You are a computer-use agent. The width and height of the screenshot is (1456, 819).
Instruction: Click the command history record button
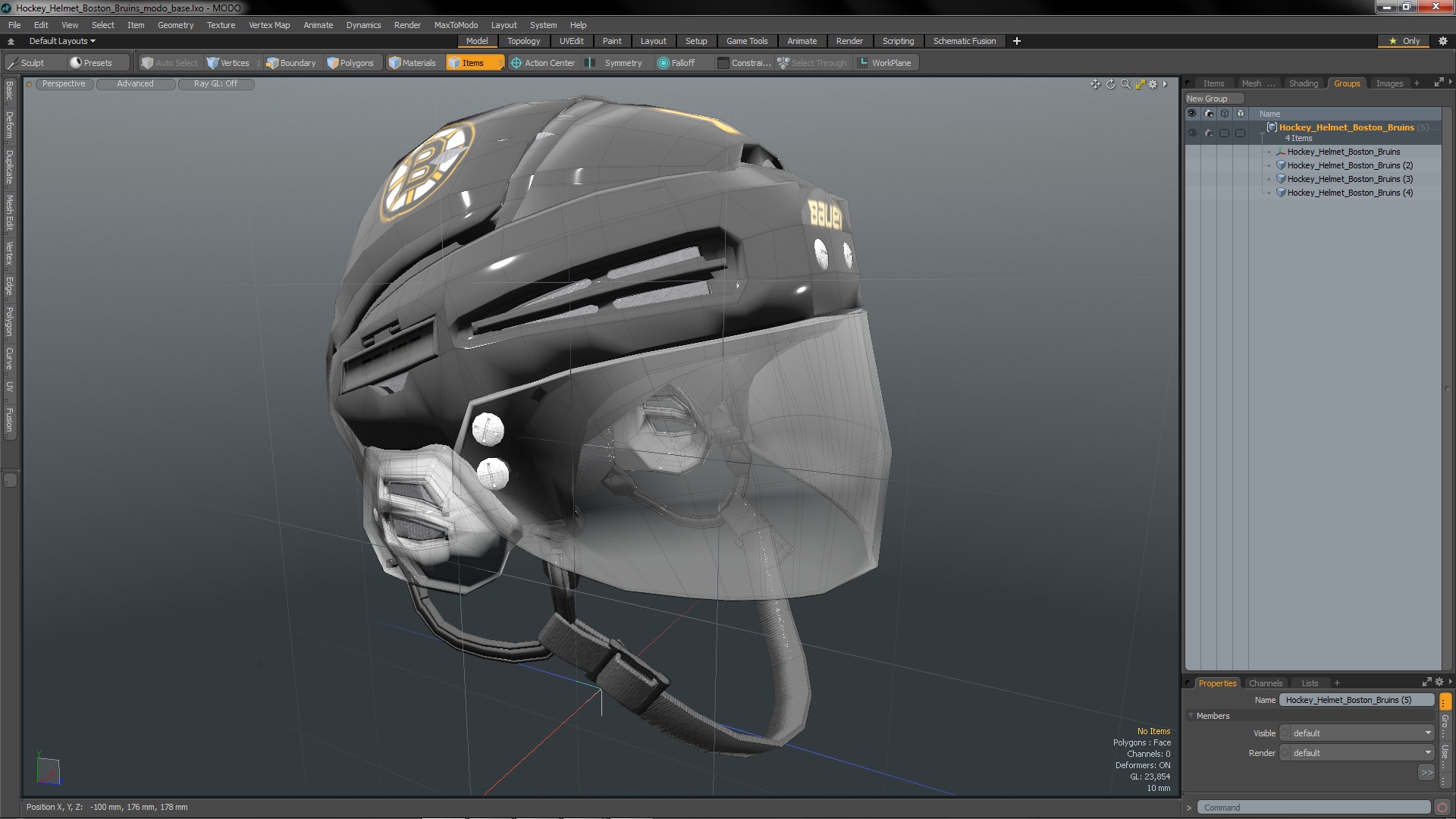point(1442,808)
